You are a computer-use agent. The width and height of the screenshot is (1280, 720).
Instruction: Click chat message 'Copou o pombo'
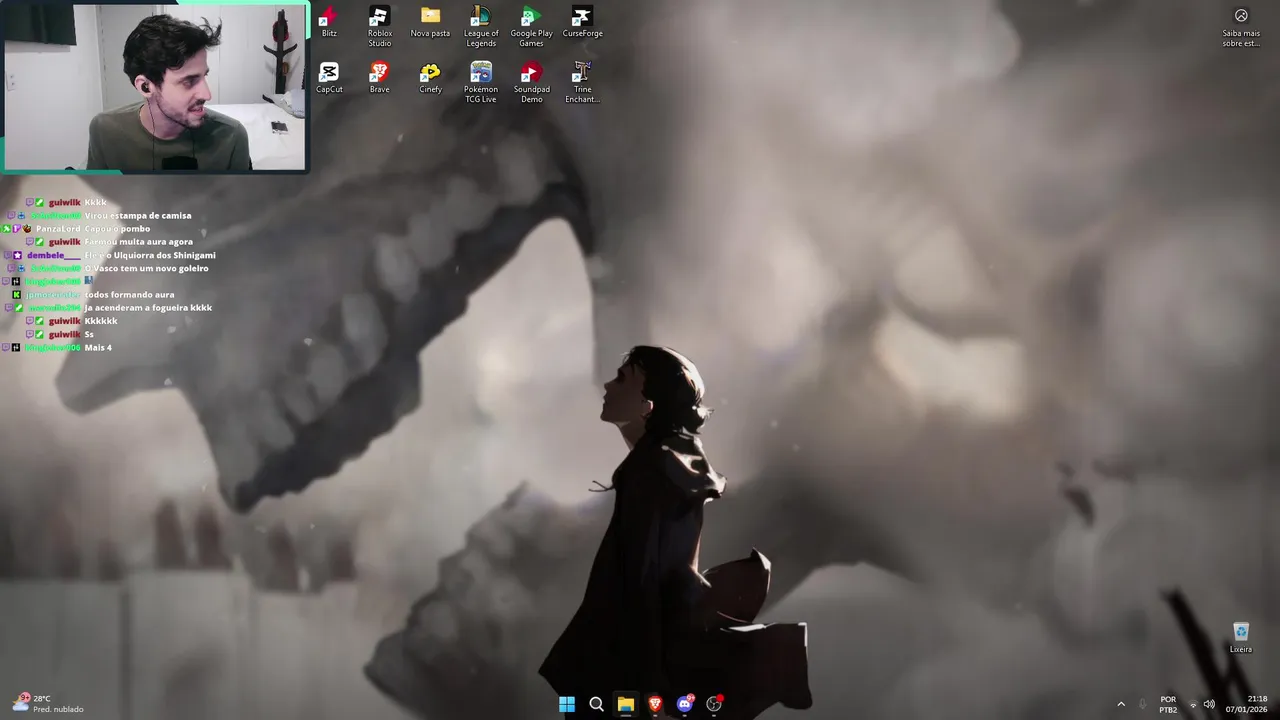pyautogui.click(x=117, y=229)
